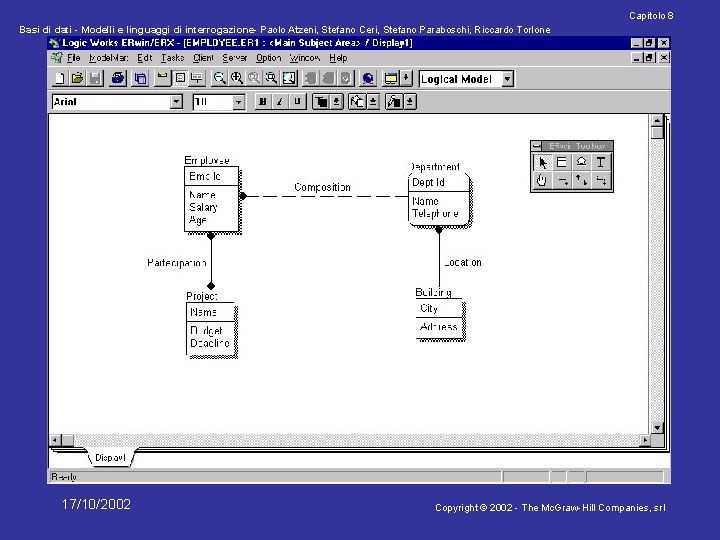Click the second greyed database server icon
Screen dimensions: 720x540
click(328, 79)
